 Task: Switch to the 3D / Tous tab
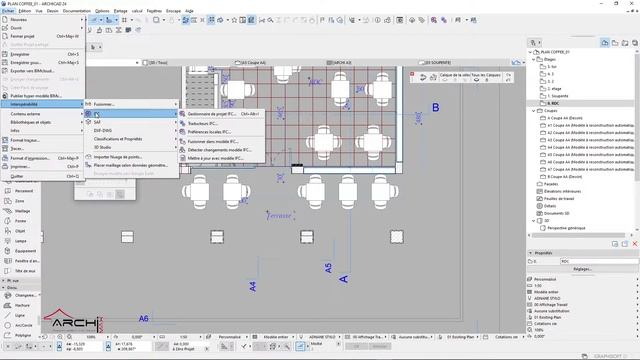coord(157,63)
